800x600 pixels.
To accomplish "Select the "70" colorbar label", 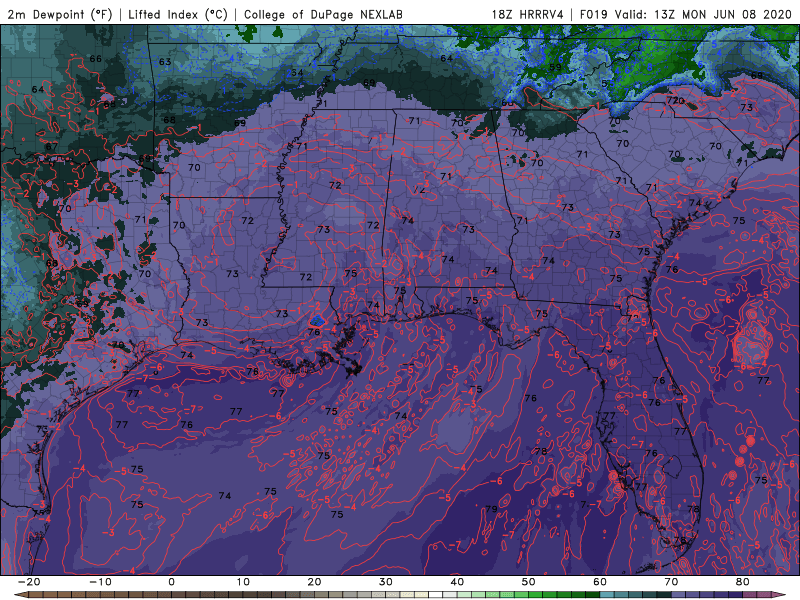I will pos(671,582).
